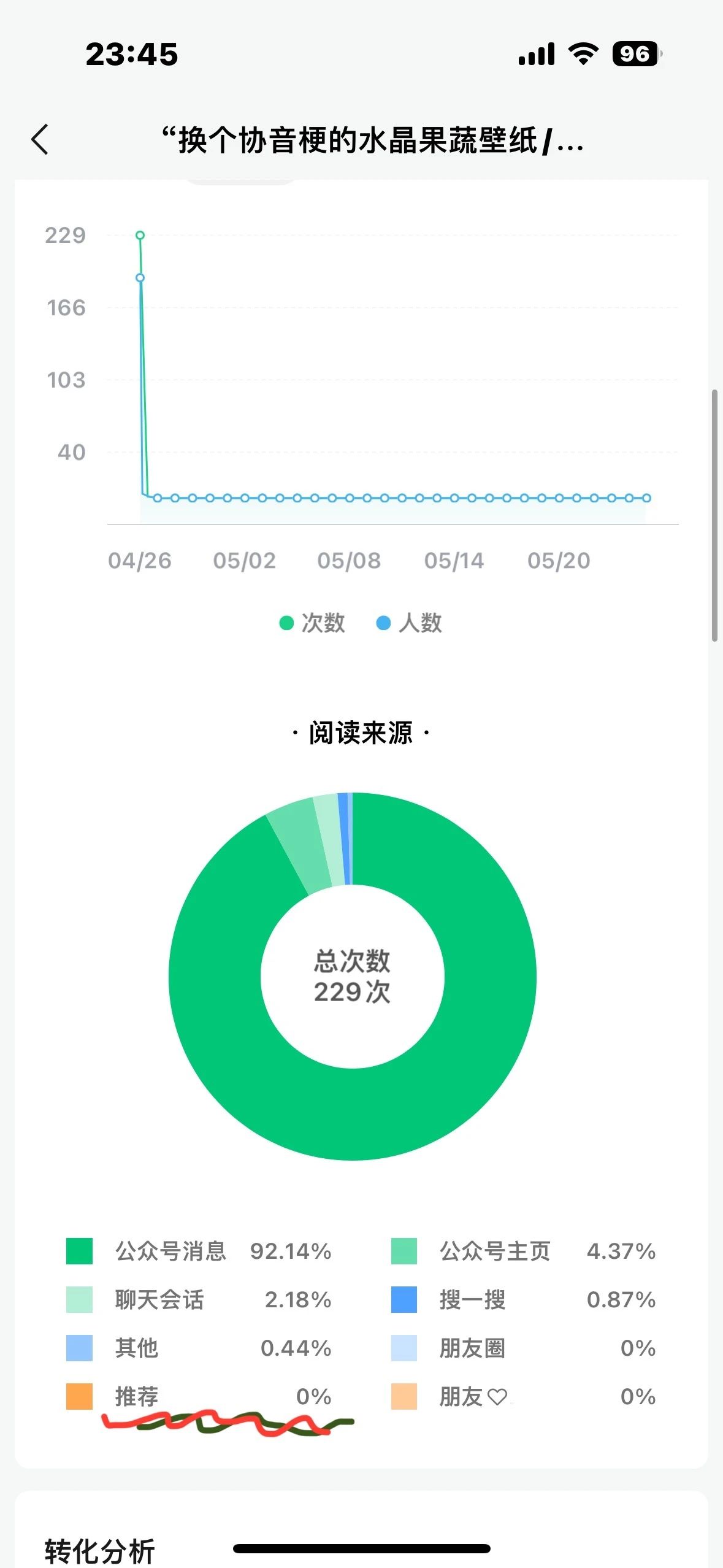Click the 转化分析 section heading
The width and height of the screenshot is (723, 1568).
pyautogui.click(x=99, y=1551)
